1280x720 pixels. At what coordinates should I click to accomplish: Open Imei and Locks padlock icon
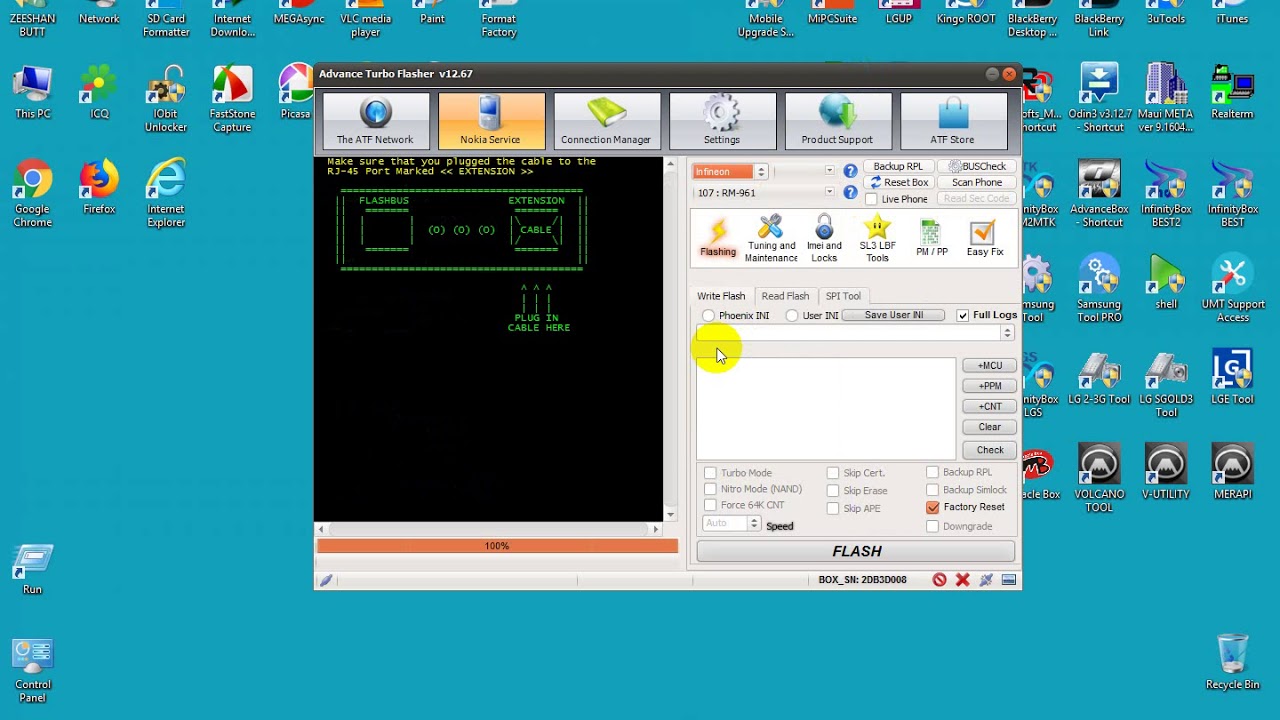pyautogui.click(x=824, y=239)
